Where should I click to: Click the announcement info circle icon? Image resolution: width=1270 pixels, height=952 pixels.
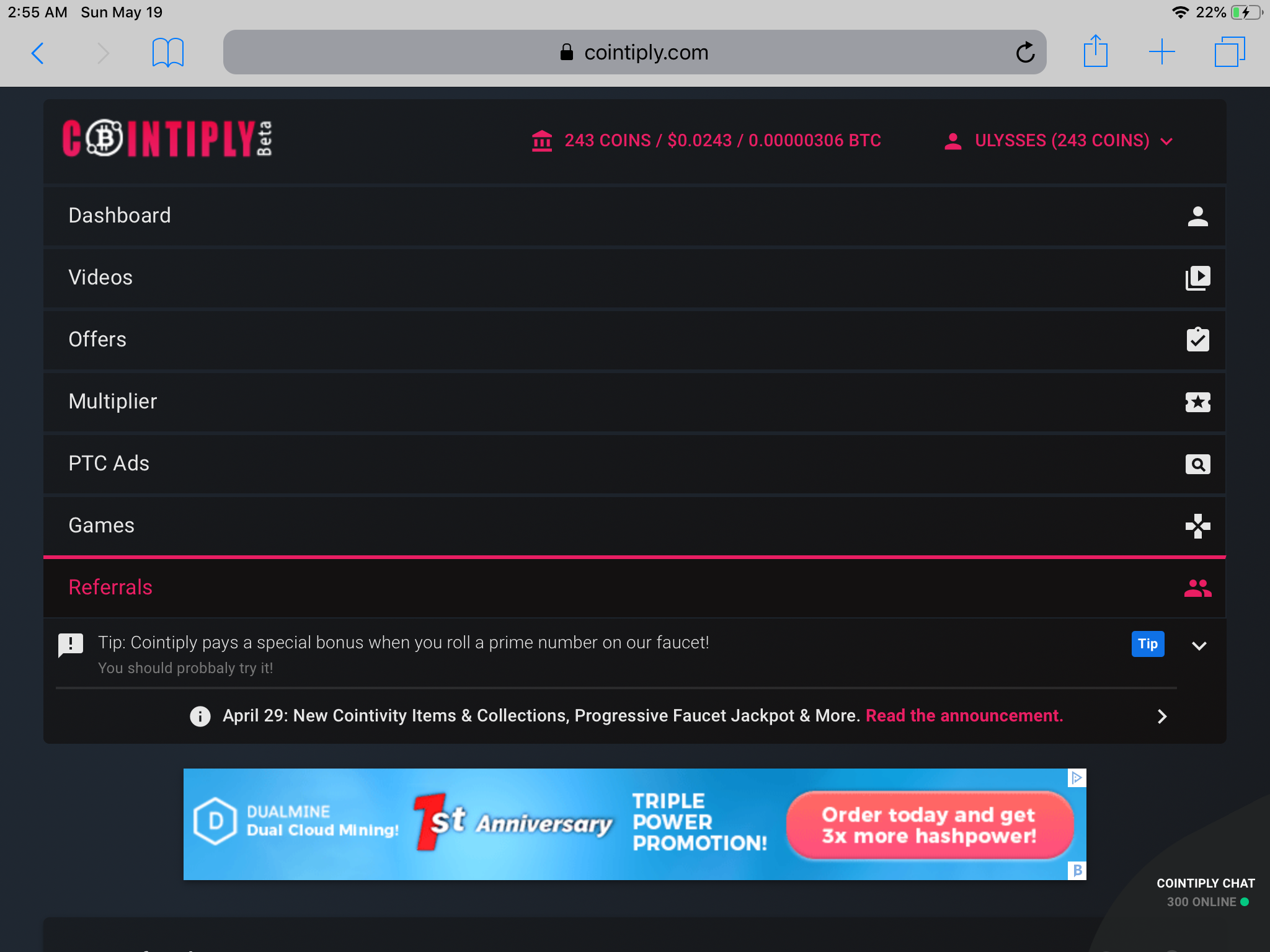[x=200, y=716]
